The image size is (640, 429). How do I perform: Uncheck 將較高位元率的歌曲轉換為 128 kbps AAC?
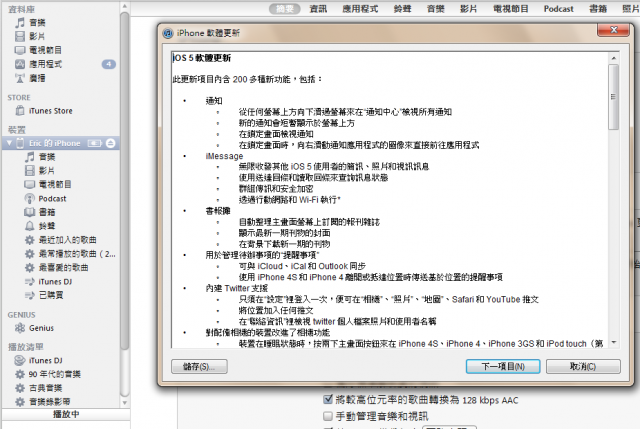click(x=328, y=399)
